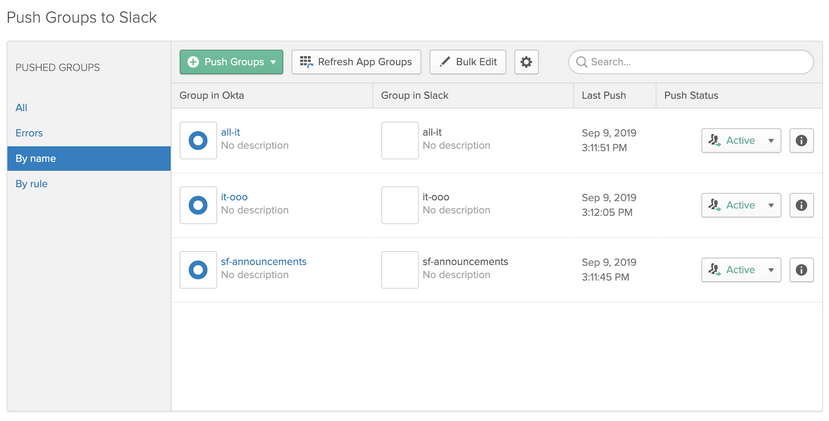This screenshot has height=421, width=829.
Task: Open the all-it group link
Action: pos(231,132)
